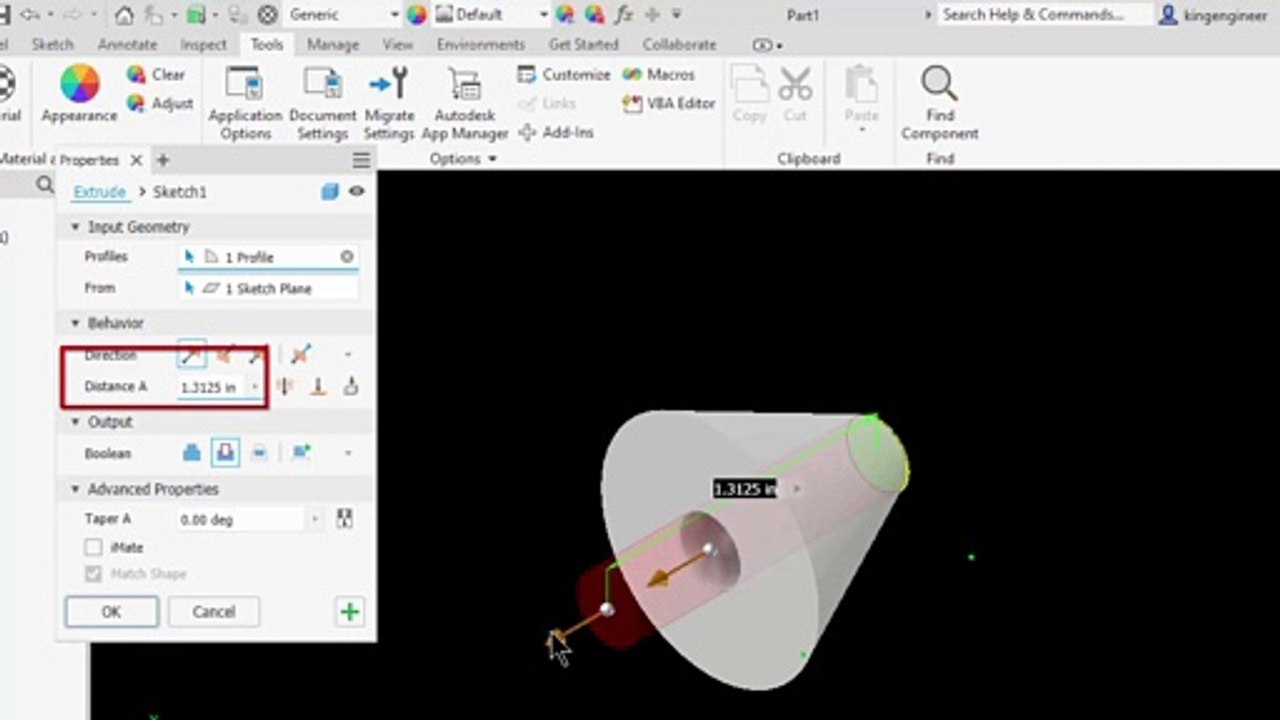Collapse the Output section
The image size is (1280, 720).
pyautogui.click(x=75, y=422)
